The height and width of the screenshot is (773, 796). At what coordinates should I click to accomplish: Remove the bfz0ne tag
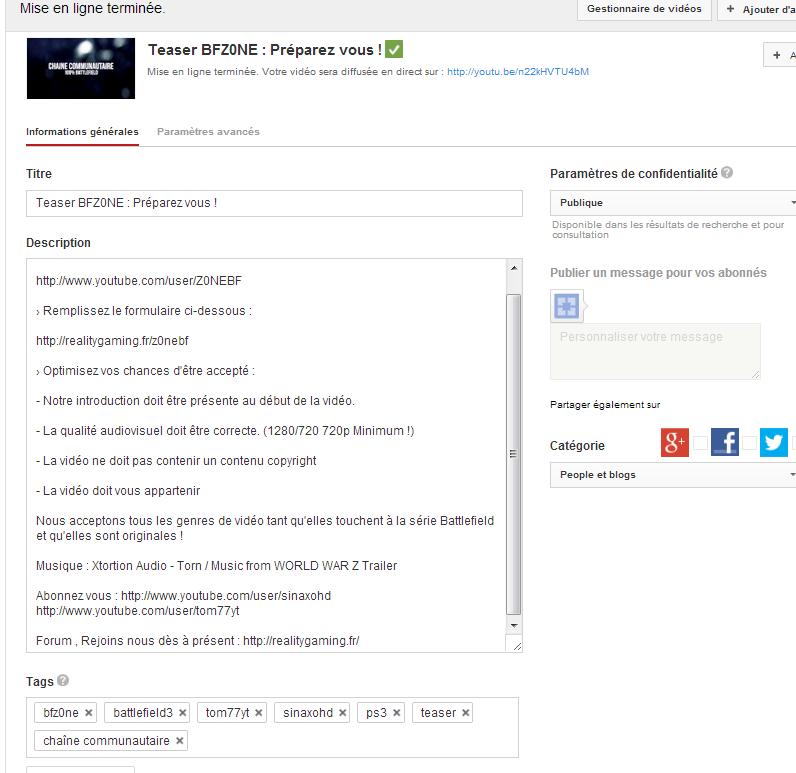[x=88, y=713]
